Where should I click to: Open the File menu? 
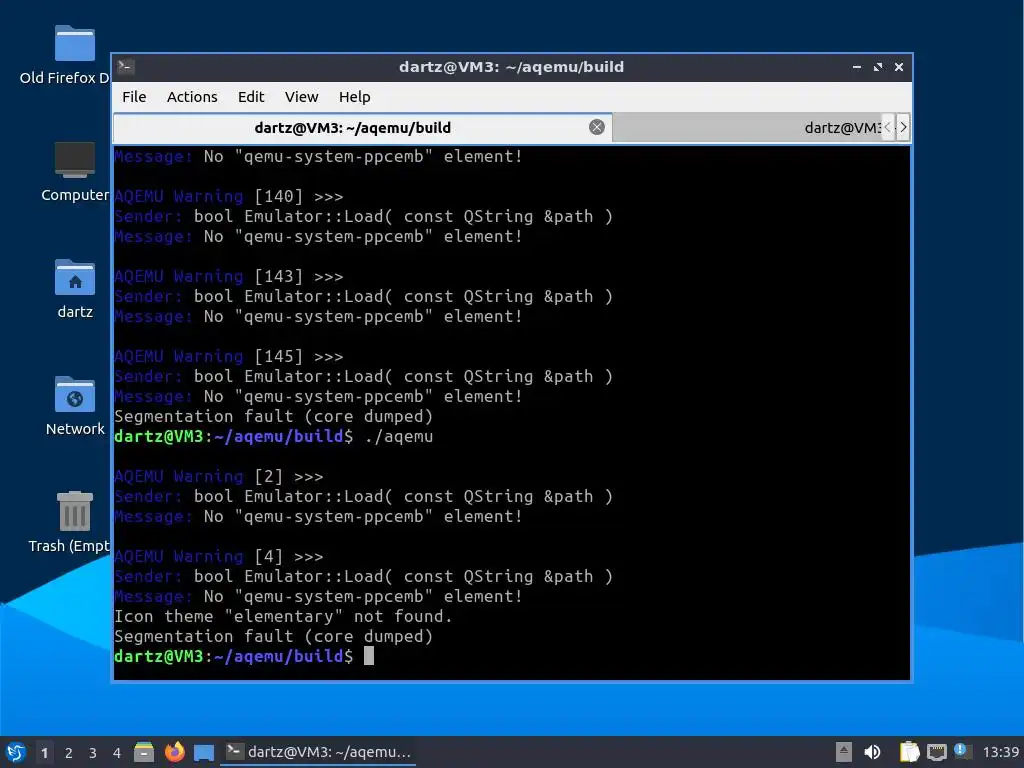[134, 97]
